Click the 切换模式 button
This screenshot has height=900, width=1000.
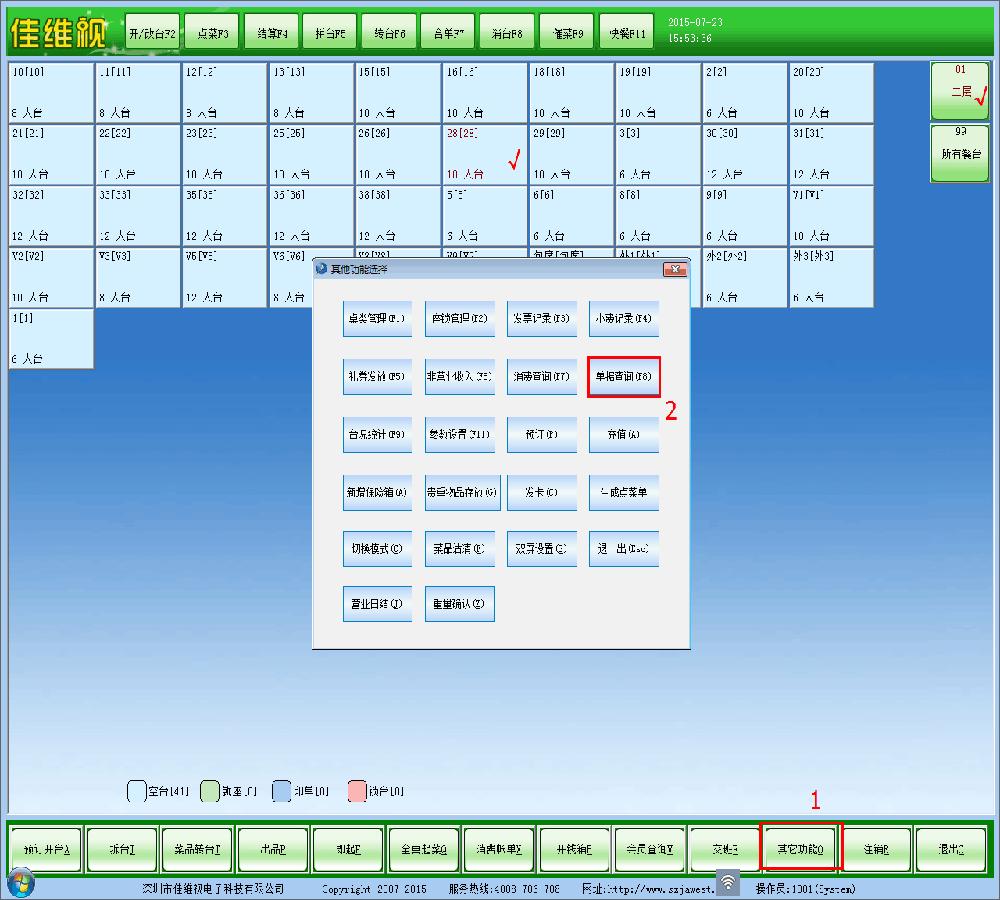click(378, 549)
